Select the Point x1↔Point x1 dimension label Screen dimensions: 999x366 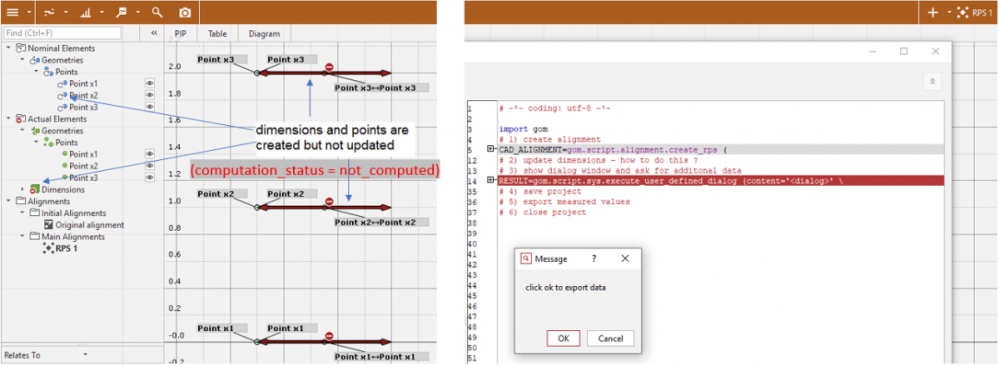coord(381,357)
